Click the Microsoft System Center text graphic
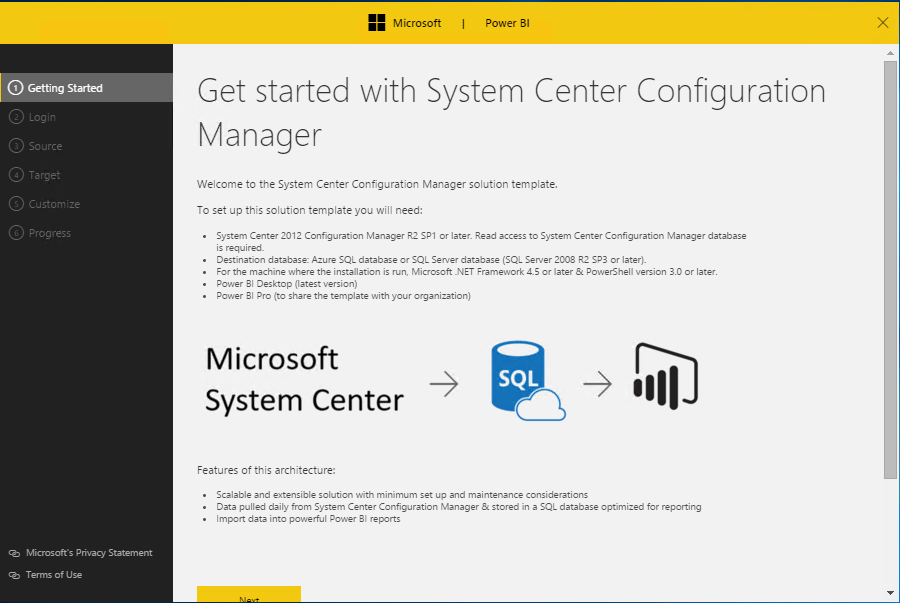Screen dimensions: 900x603 click(x=304, y=380)
